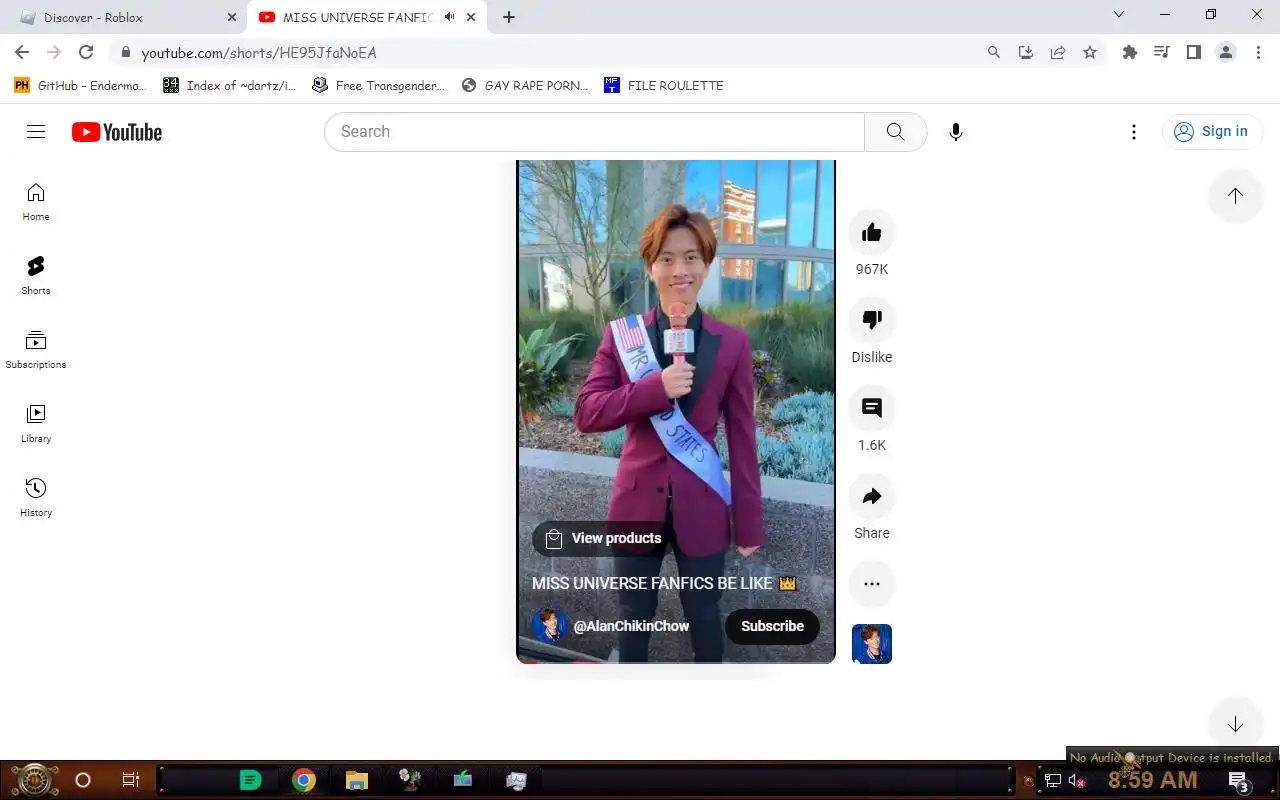Open the FILE ROULETTE bookmark
Image resolution: width=1280 pixels, height=800 pixels.
coord(664,85)
